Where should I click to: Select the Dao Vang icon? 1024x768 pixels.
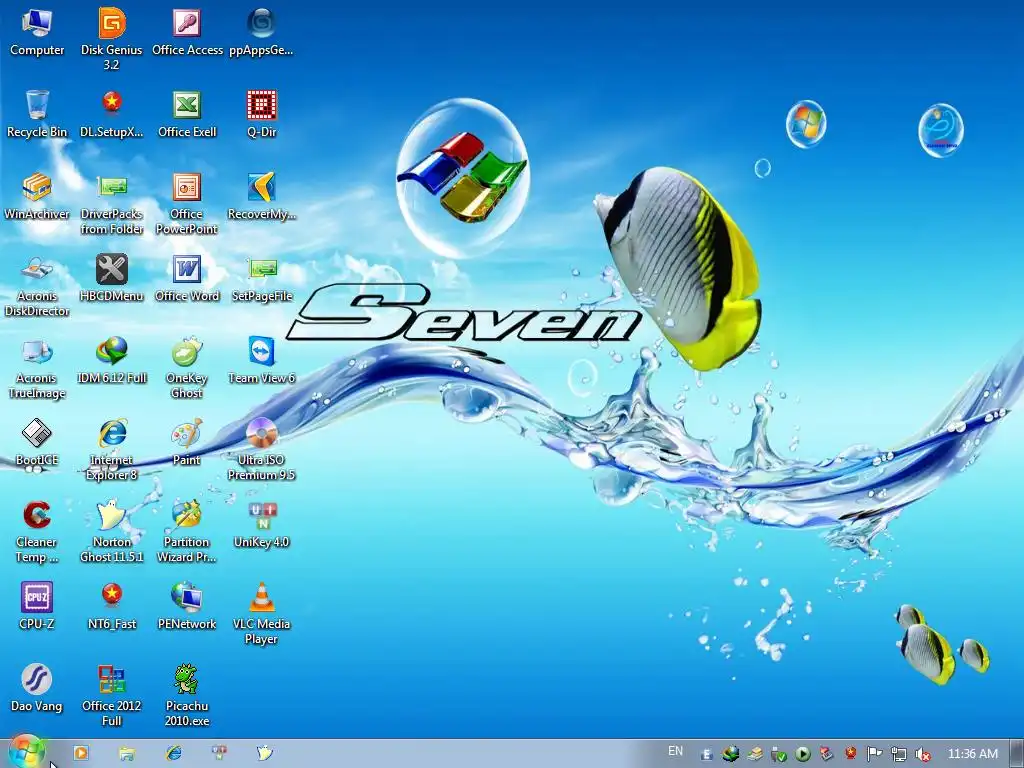37,689
